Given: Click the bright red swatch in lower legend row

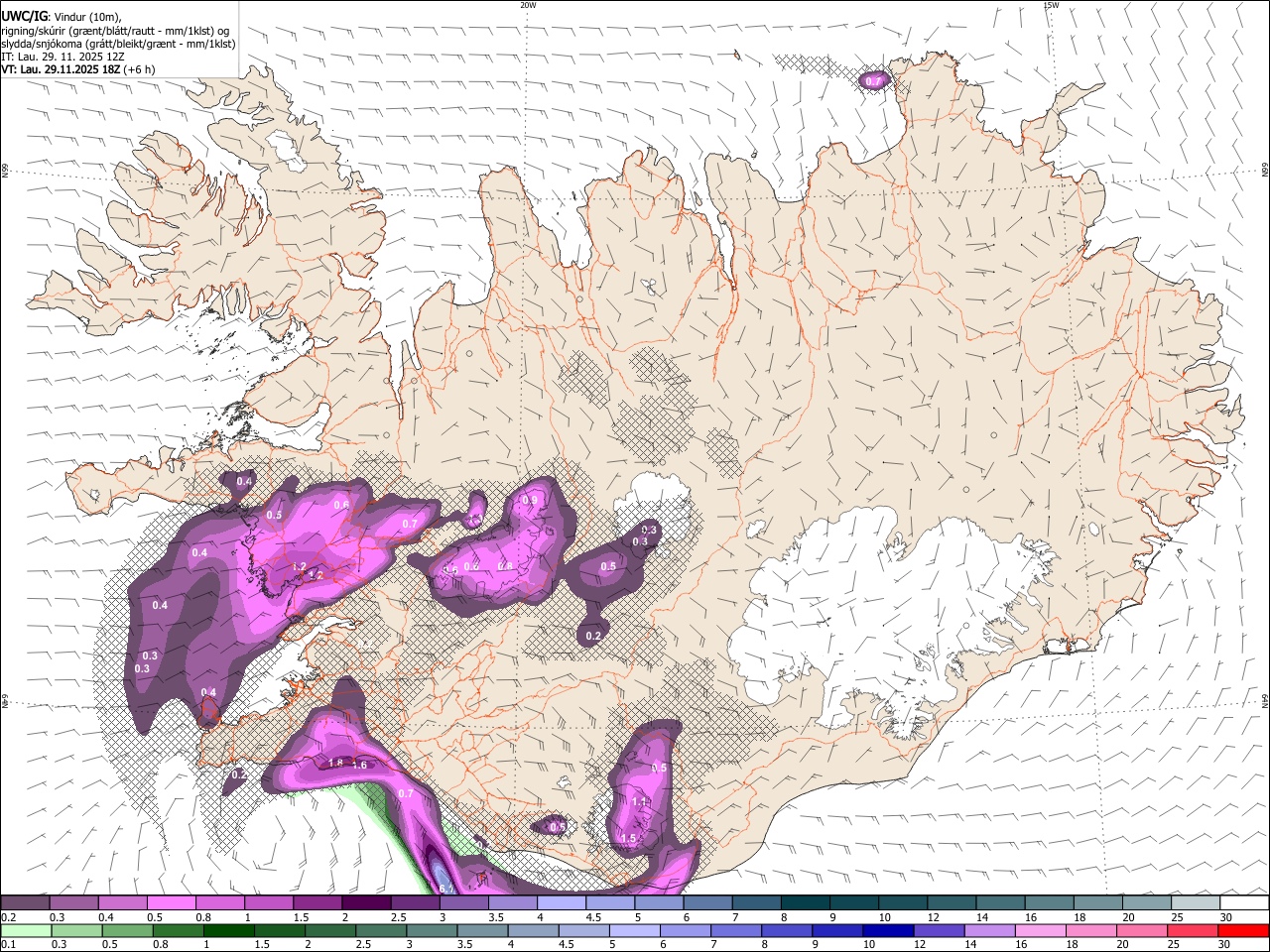Looking at the screenshot, I should click(1243, 931).
